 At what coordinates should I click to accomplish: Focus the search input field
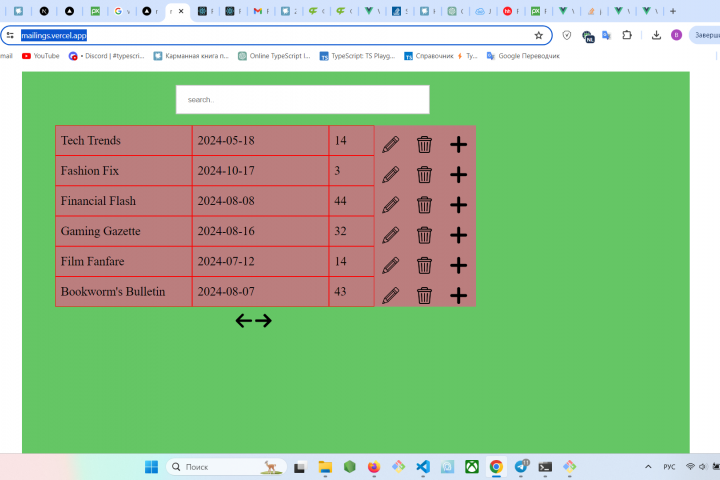click(303, 99)
